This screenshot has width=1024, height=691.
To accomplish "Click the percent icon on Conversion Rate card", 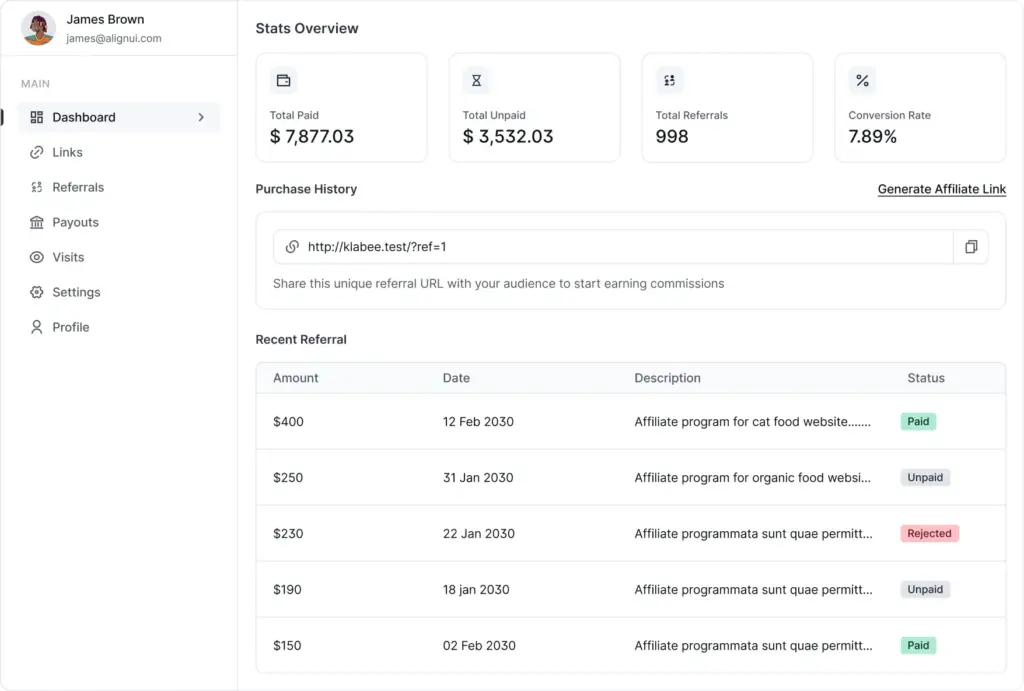I will [x=861, y=80].
